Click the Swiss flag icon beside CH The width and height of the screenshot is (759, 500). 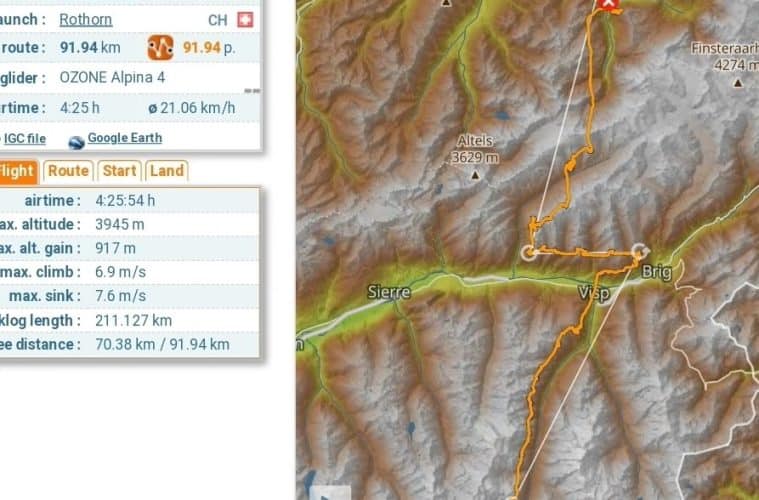tap(245, 20)
